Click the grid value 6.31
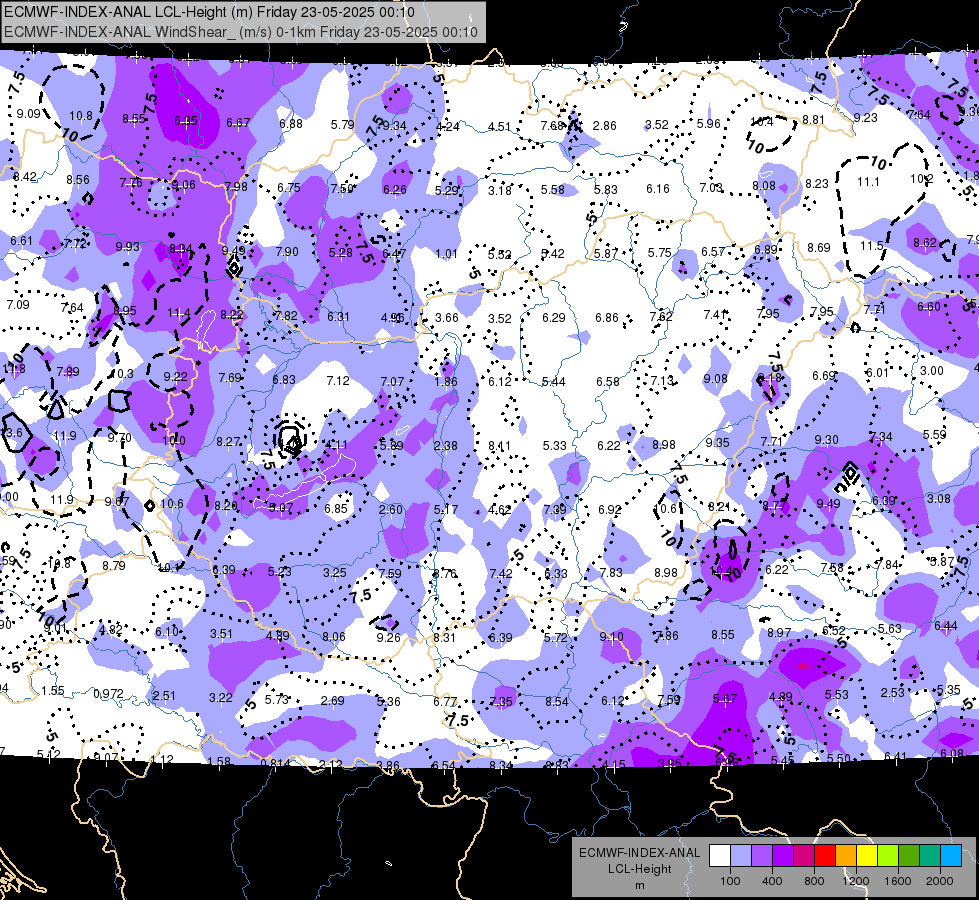 coord(338,317)
